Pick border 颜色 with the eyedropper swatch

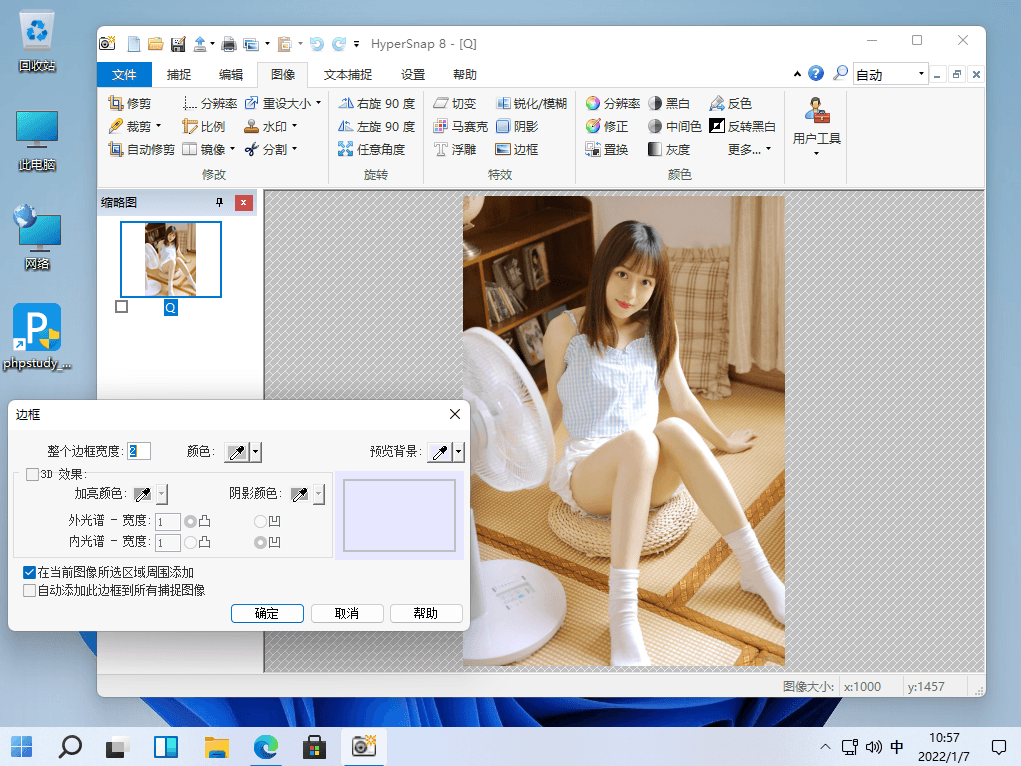tap(236, 452)
